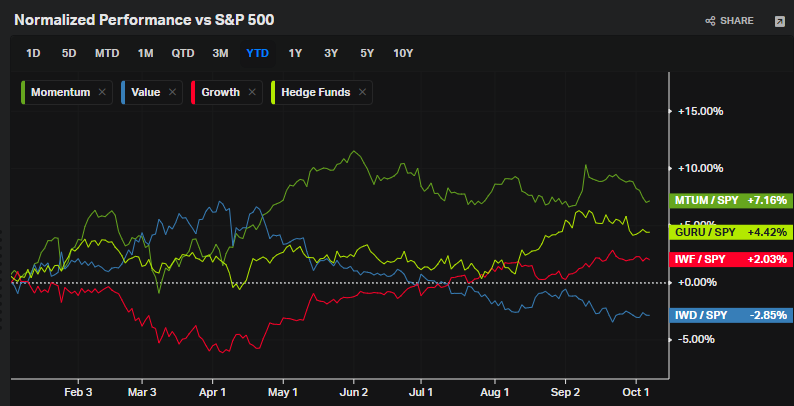
Task: Remove Momentum series with its X
Action: (x=102, y=92)
